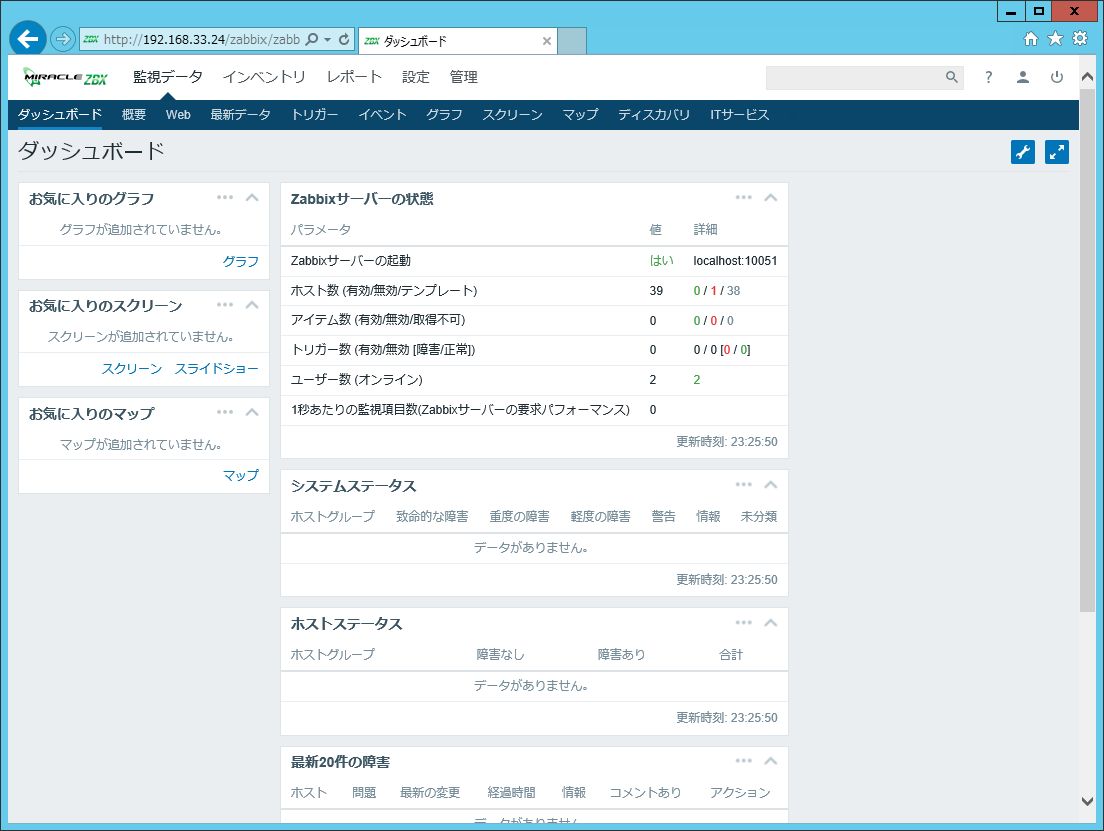
Task: Select the グラフ submenu tab
Action: 444,114
